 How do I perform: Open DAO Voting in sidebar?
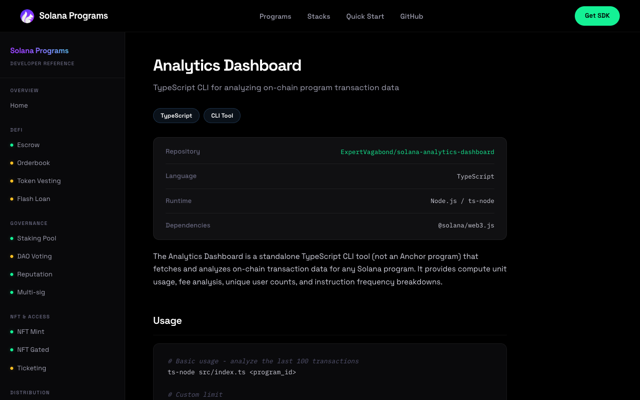coord(34,256)
